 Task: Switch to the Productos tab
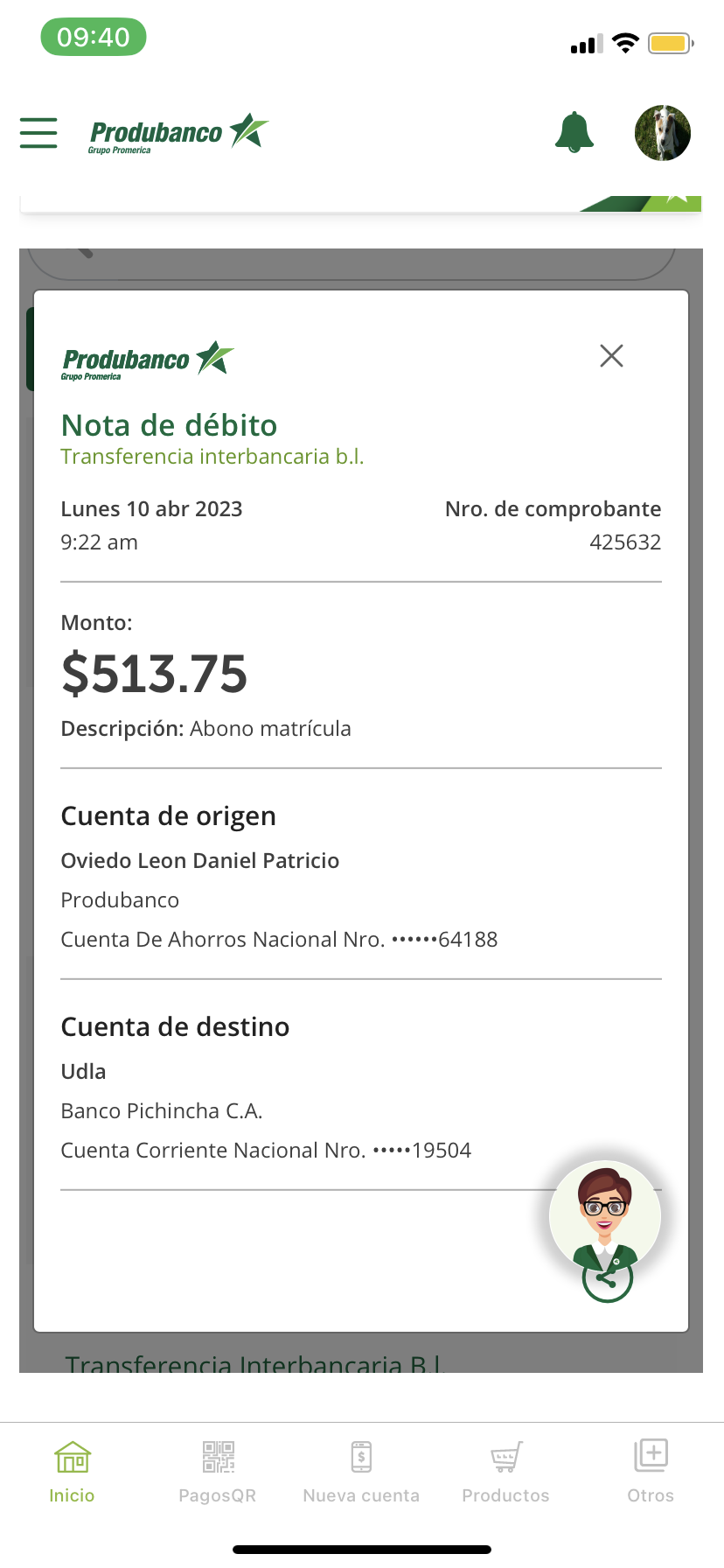pyautogui.click(x=505, y=1472)
